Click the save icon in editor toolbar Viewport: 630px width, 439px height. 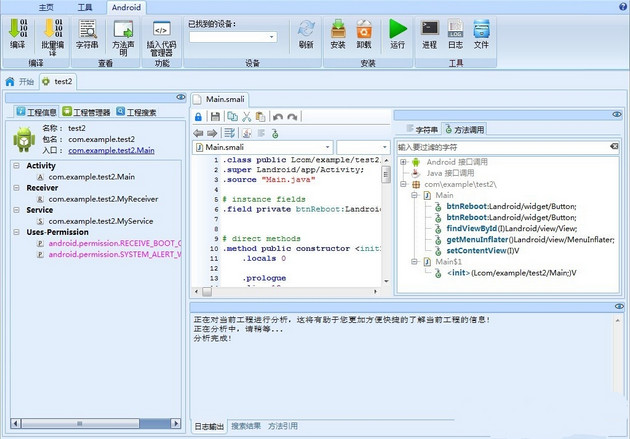pos(214,117)
